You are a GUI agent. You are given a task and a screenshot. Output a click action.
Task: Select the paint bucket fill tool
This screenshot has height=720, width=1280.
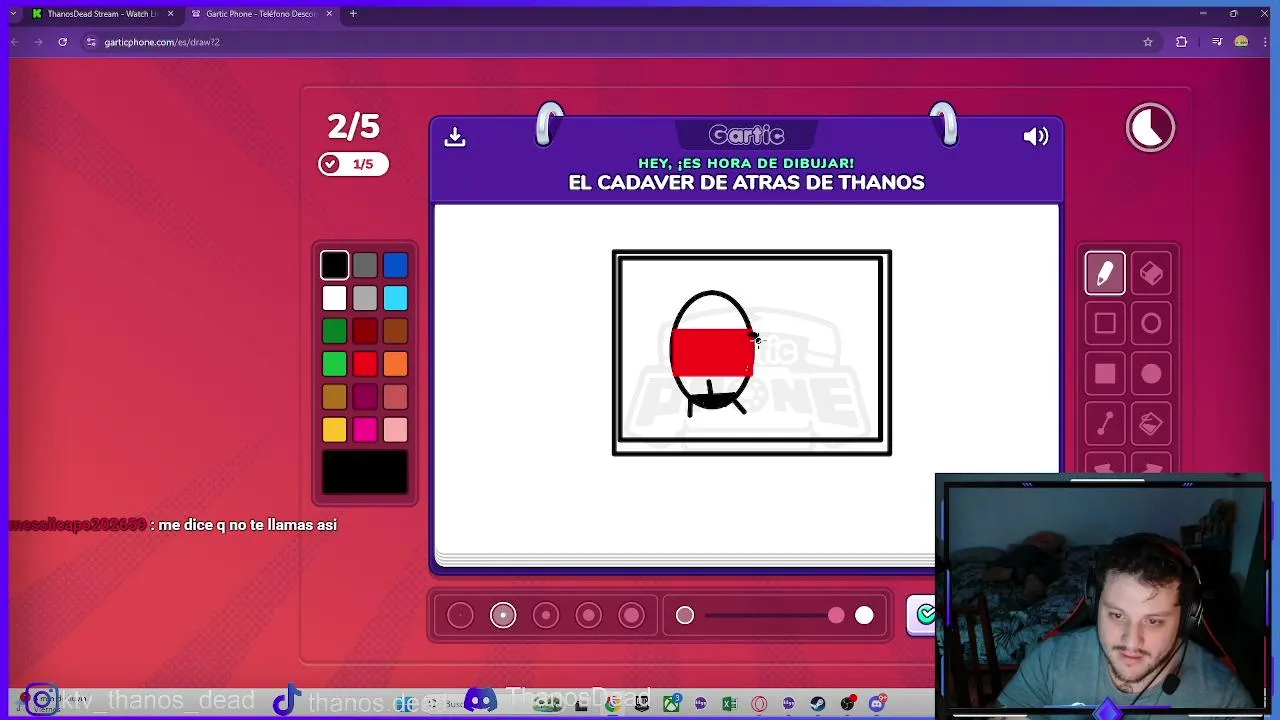[1151, 424]
